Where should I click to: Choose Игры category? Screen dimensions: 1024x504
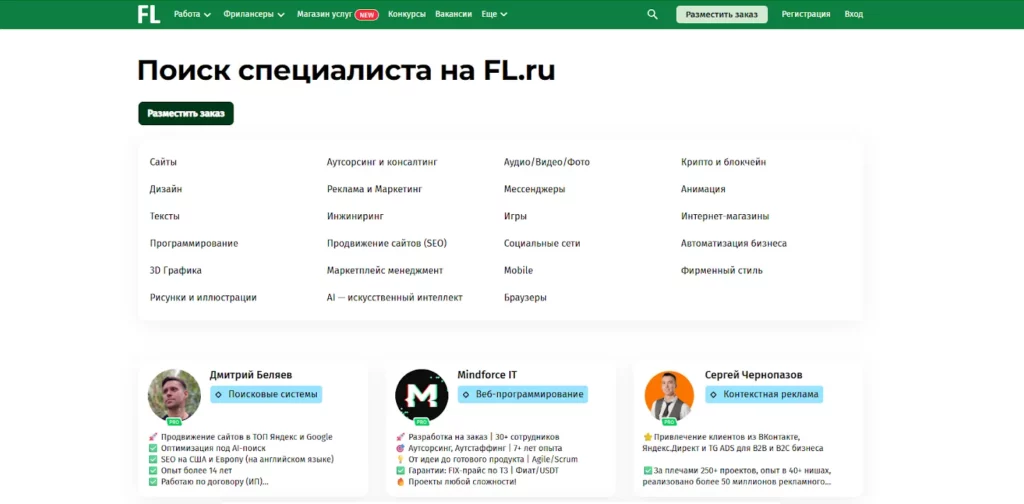tap(515, 216)
